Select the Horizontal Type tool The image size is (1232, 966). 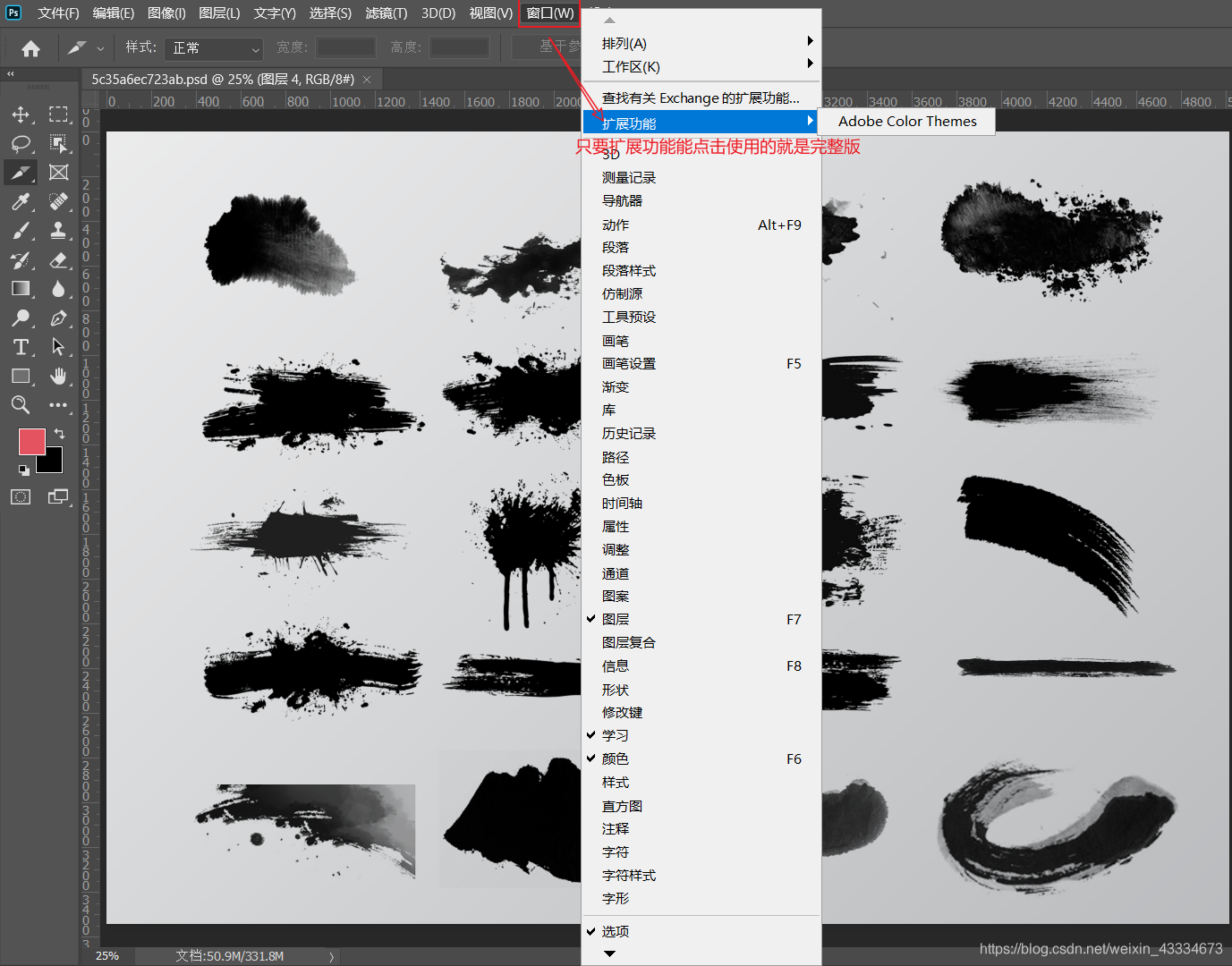pyautogui.click(x=21, y=347)
